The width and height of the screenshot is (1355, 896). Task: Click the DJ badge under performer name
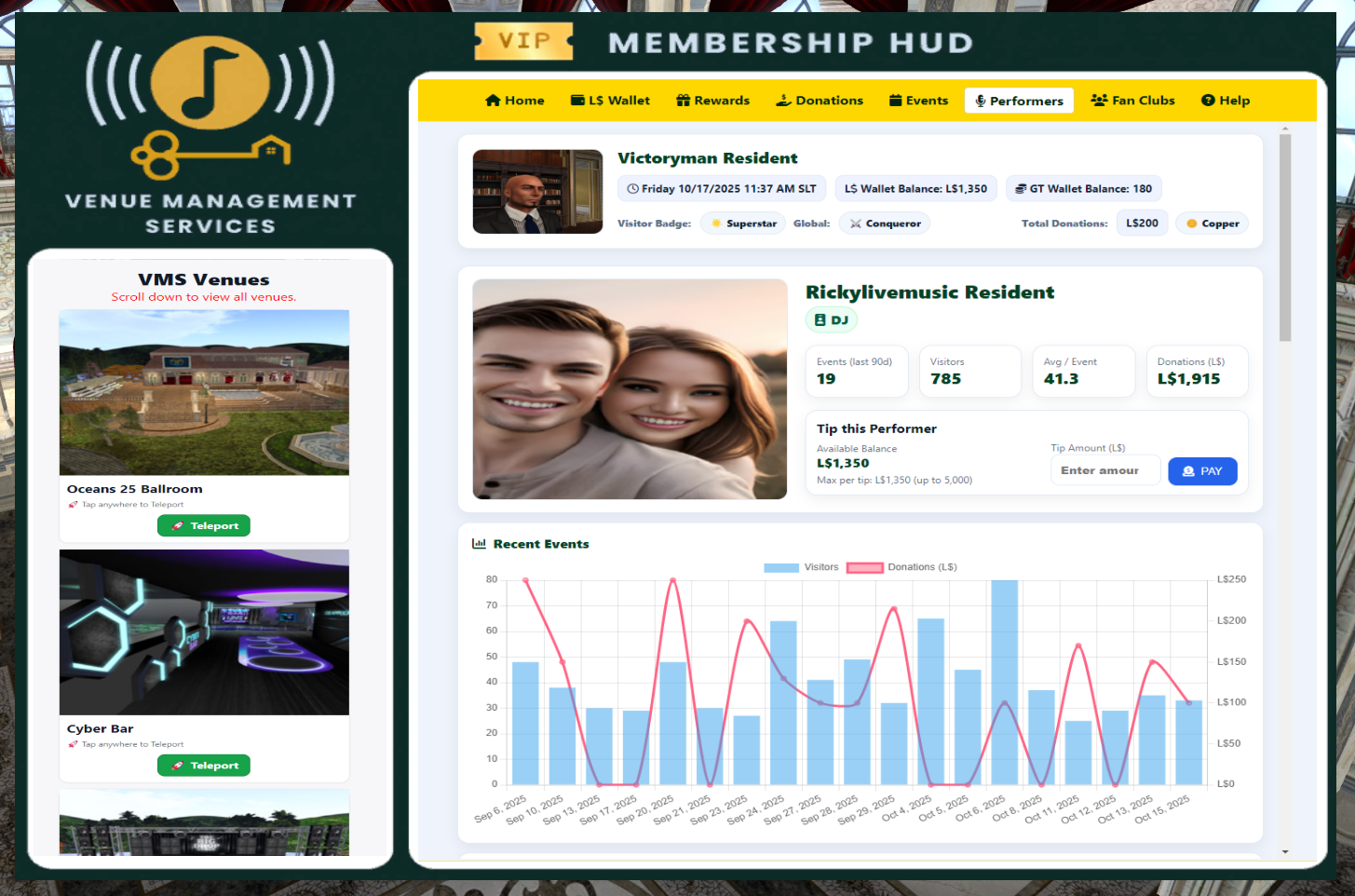pos(831,320)
